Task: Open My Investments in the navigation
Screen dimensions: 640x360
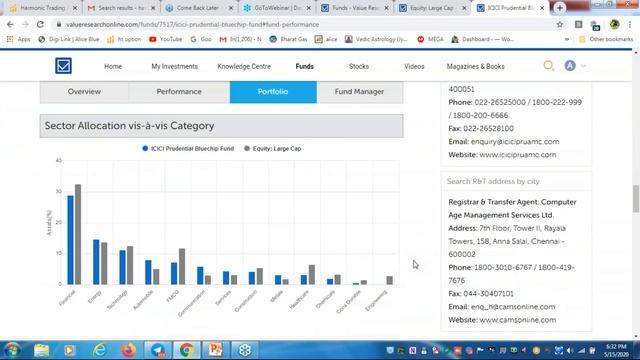Action: (174, 66)
